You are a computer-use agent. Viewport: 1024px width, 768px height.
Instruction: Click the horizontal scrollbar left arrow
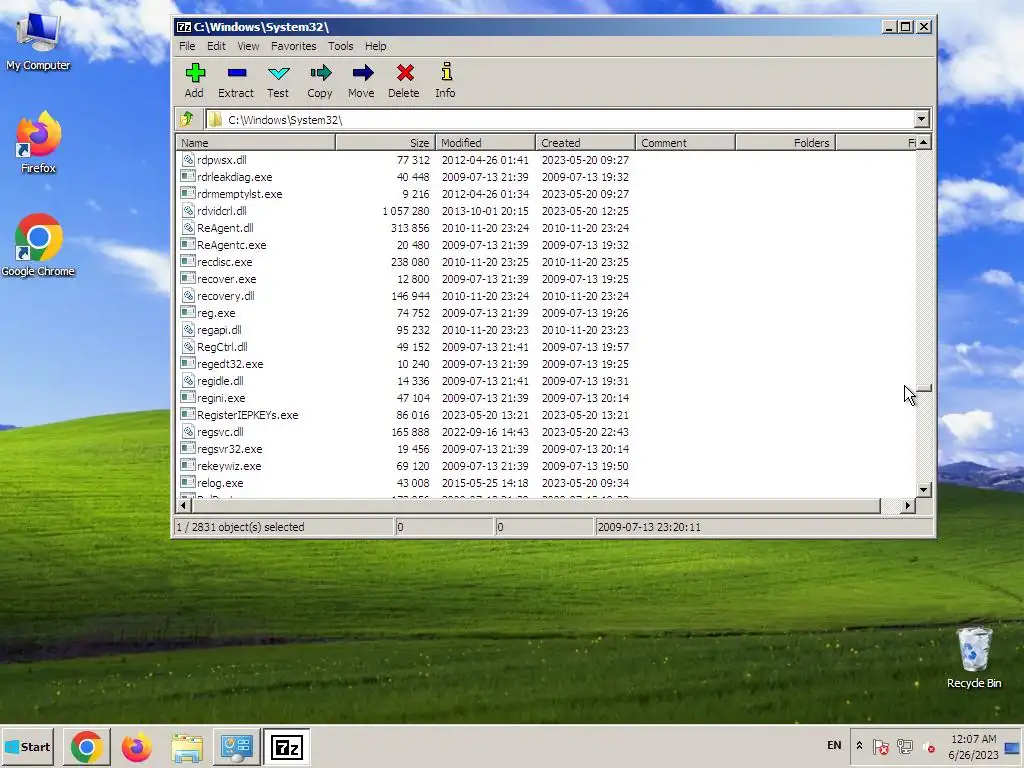[184, 505]
